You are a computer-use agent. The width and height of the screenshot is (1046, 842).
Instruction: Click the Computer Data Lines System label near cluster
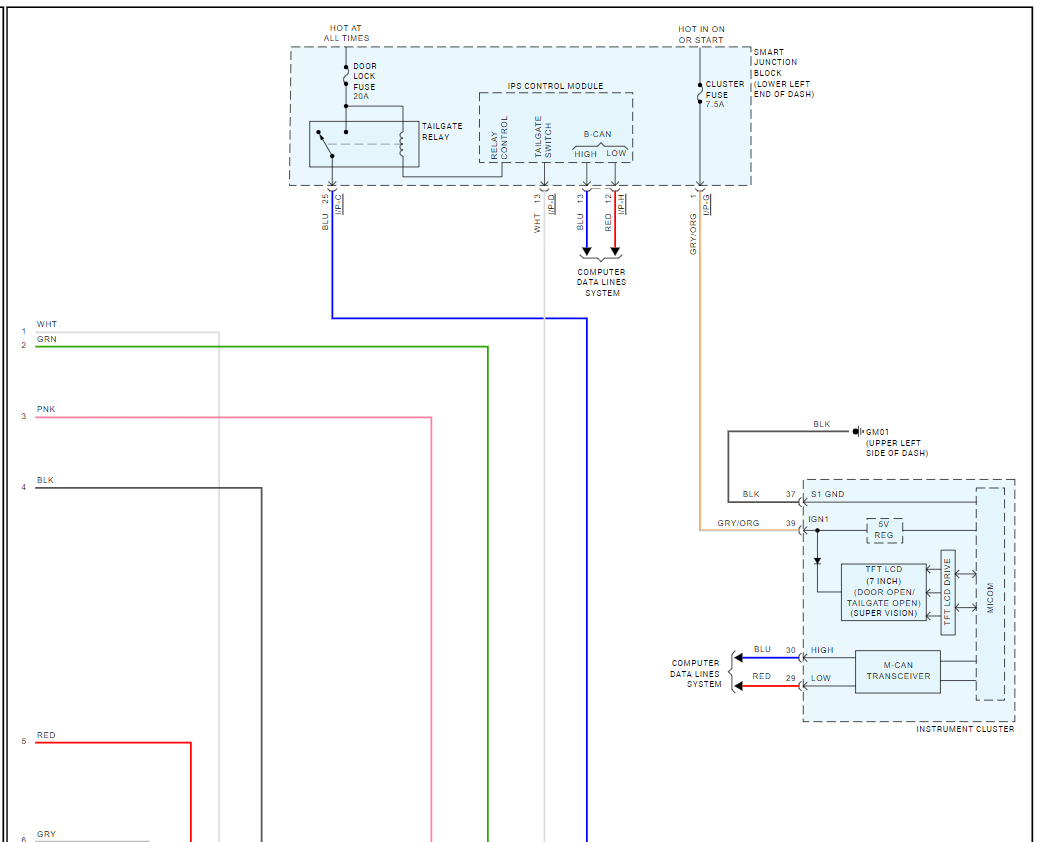point(695,673)
